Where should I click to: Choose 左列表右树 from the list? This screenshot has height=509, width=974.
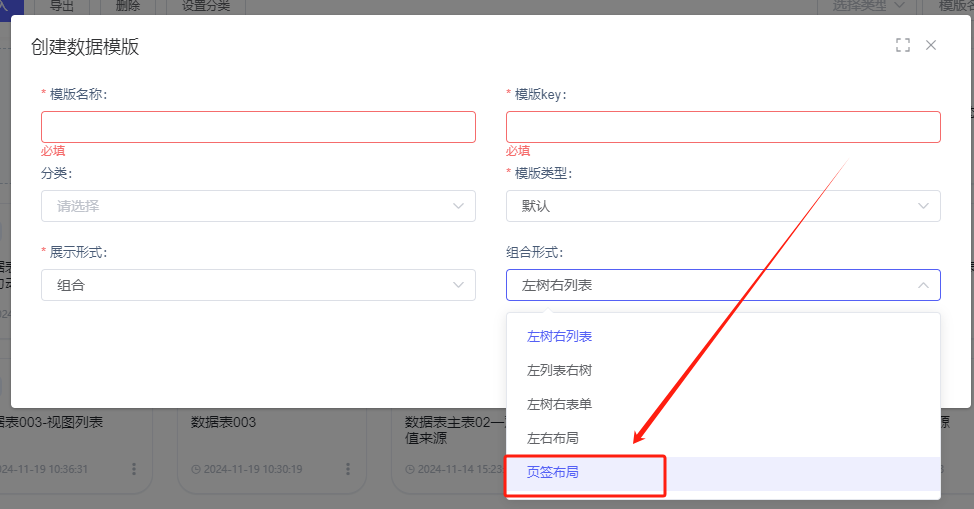click(559, 371)
